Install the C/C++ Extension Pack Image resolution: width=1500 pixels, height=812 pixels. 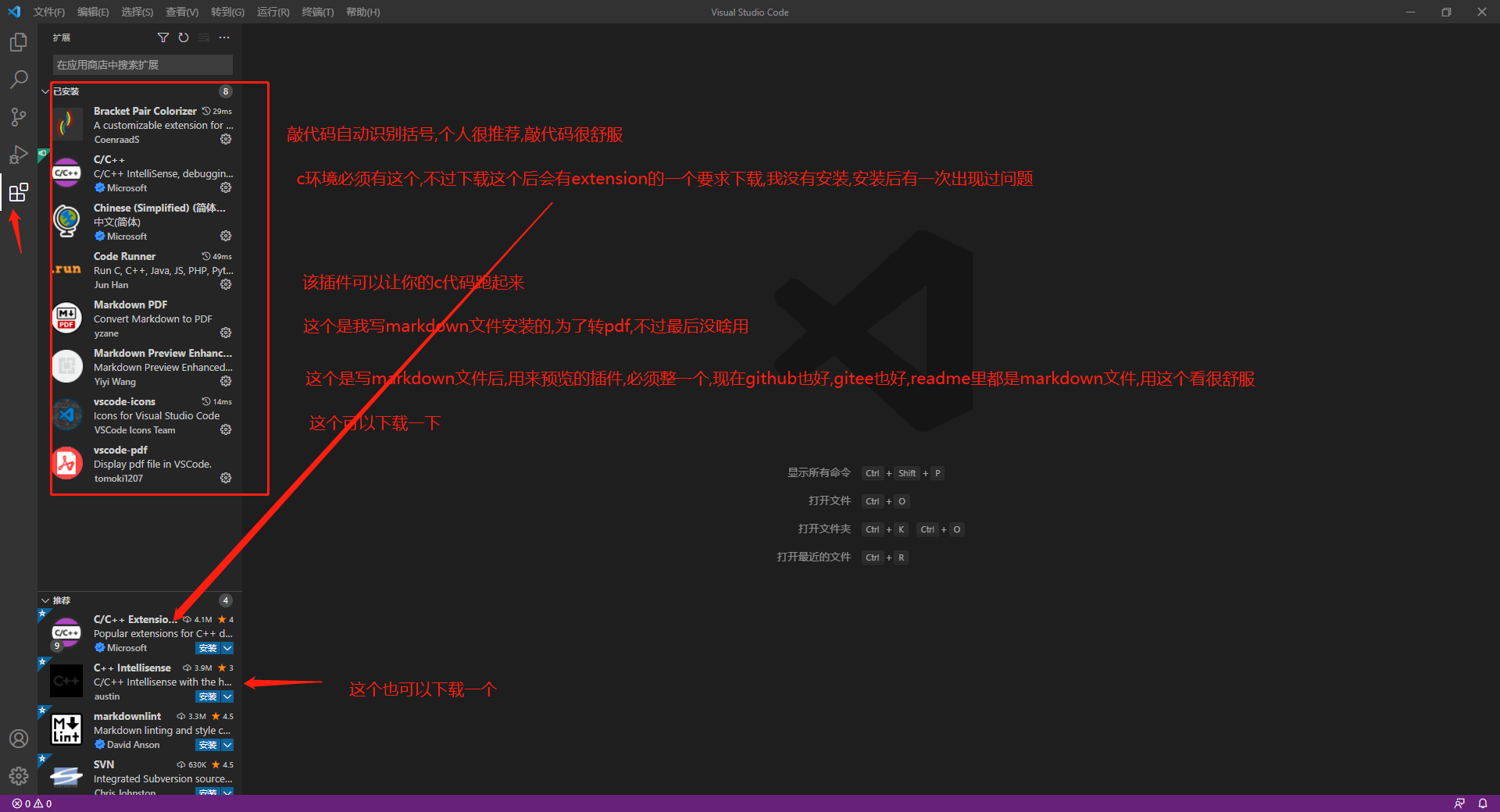[x=208, y=648]
